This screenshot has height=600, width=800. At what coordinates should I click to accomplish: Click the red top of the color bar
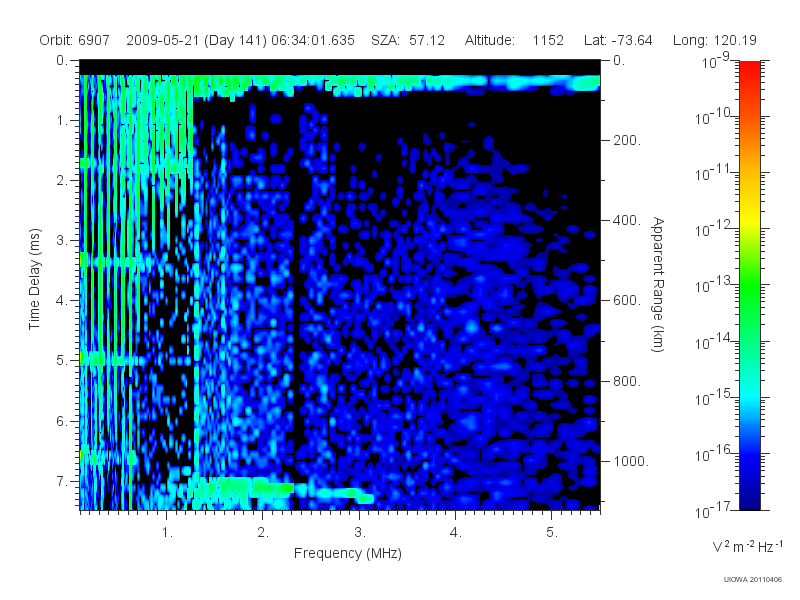(x=749, y=69)
